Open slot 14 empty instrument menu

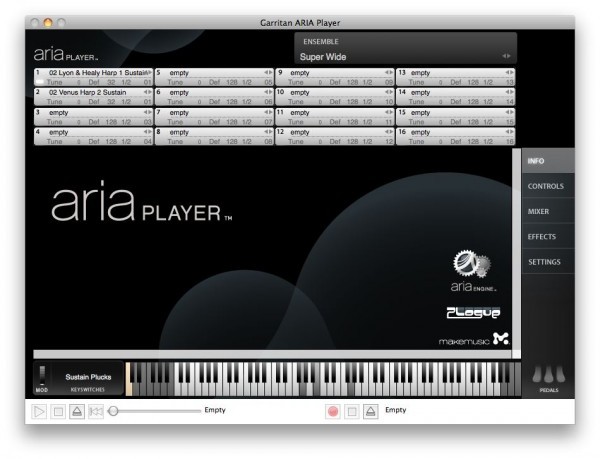pos(509,92)
